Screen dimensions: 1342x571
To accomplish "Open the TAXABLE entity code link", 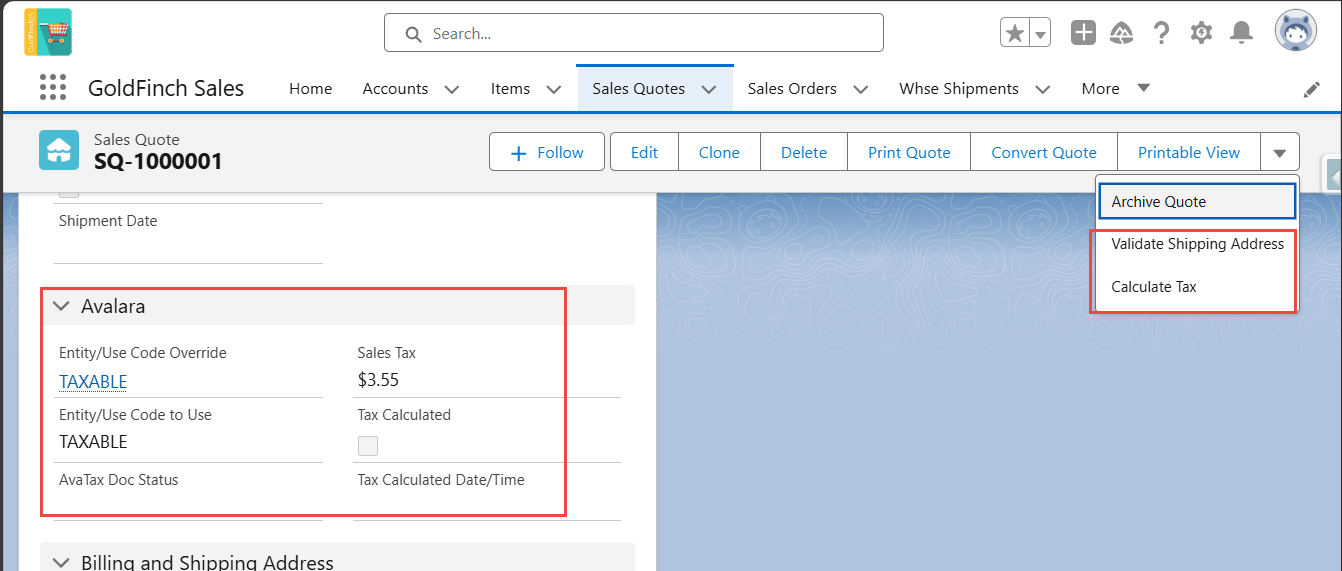I will [x=93, y=381].
